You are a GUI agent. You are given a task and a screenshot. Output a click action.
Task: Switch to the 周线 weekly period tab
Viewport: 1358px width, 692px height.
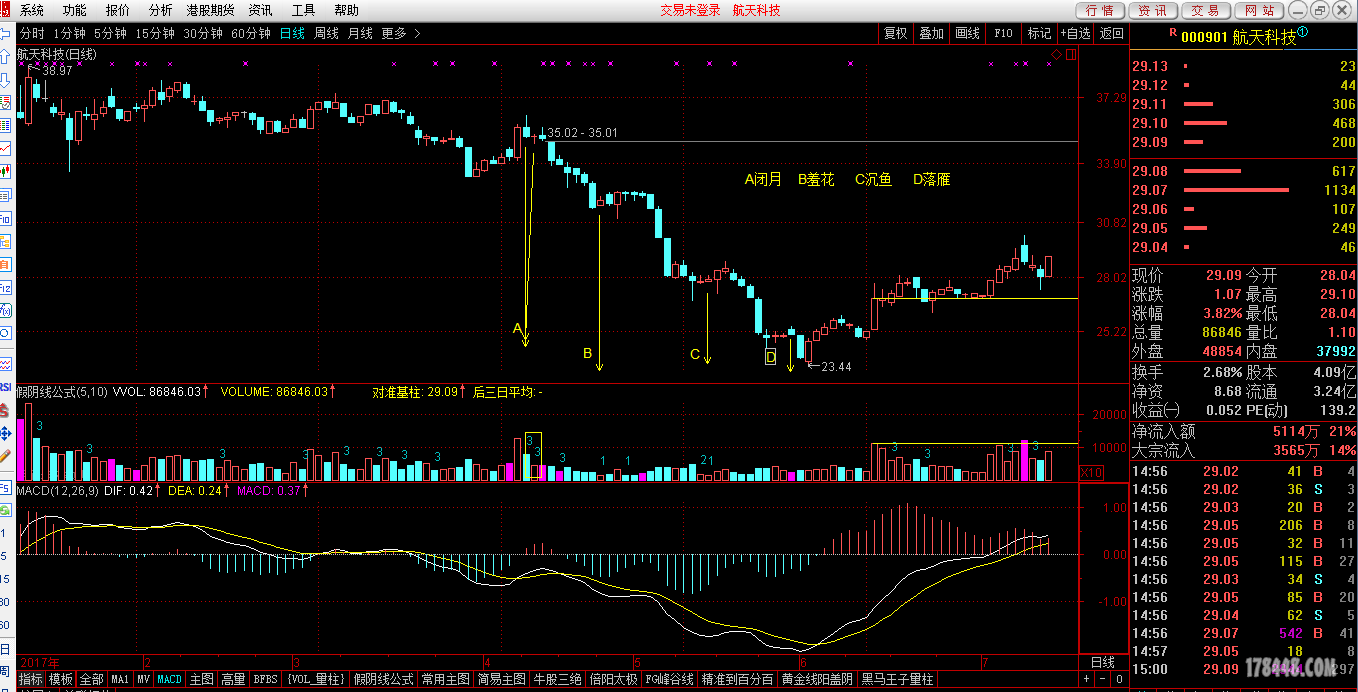326,33
